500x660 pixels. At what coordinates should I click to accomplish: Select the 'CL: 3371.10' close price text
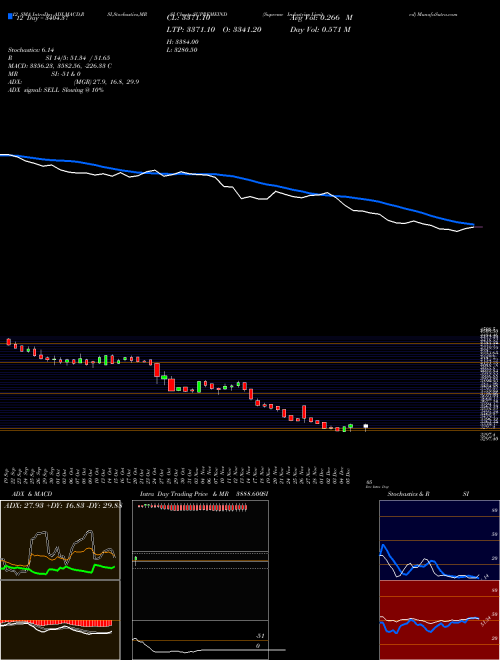tap(188, 18)
